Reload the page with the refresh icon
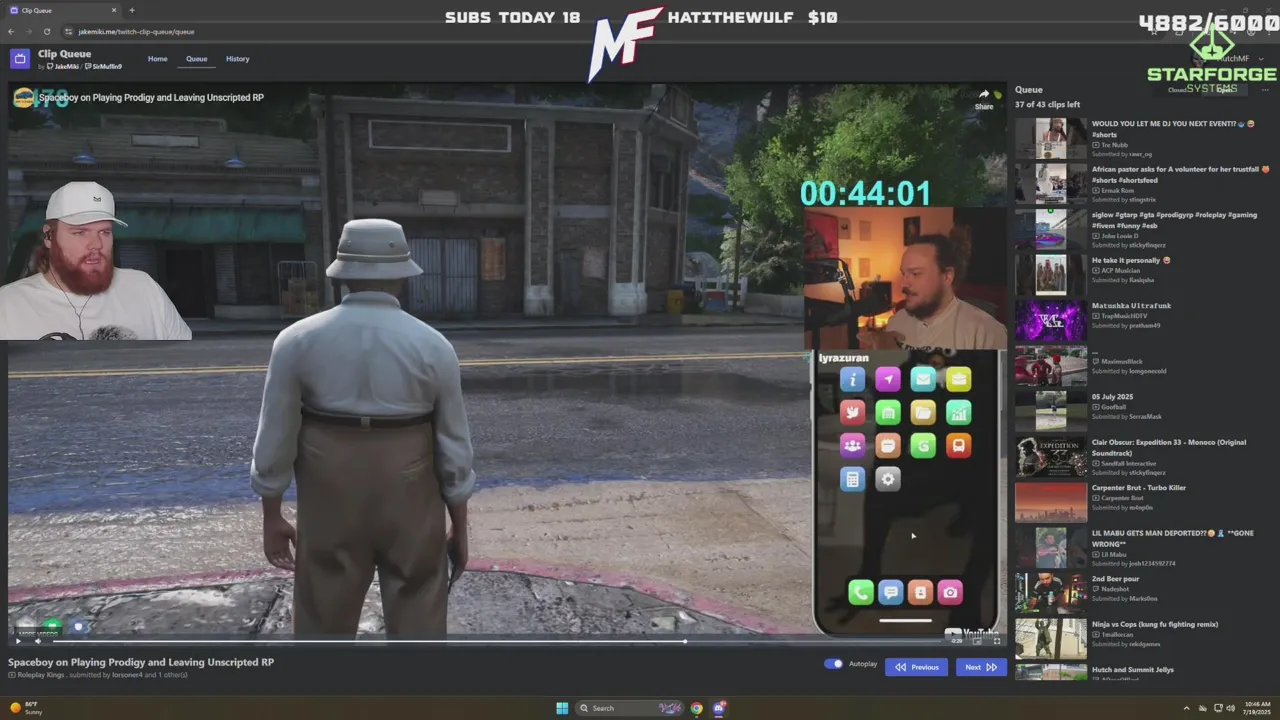 pos(46,32)
